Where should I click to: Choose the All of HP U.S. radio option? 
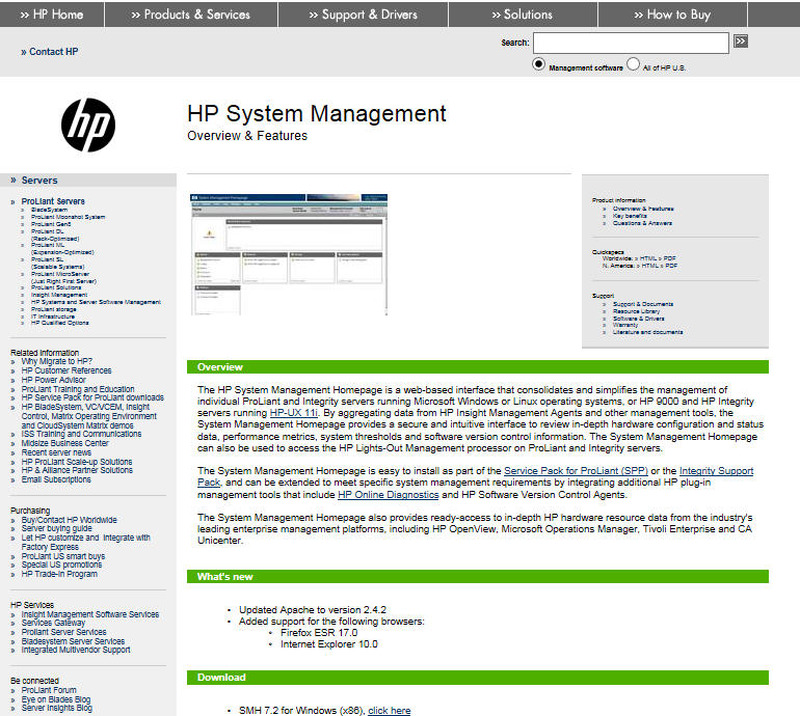[633, 64]
